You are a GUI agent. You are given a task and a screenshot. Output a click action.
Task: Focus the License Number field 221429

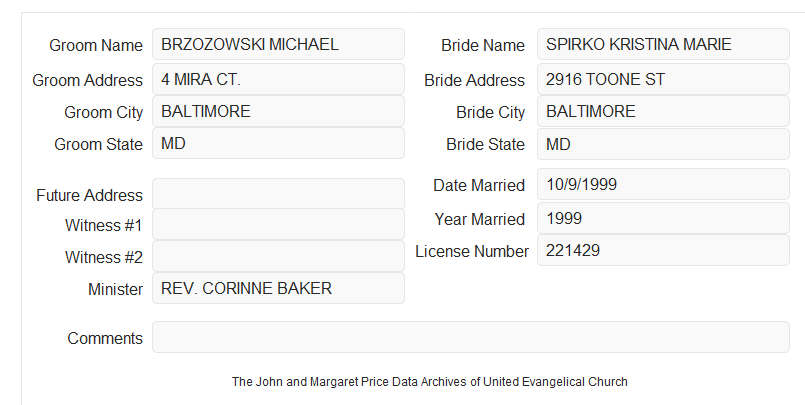663,250
